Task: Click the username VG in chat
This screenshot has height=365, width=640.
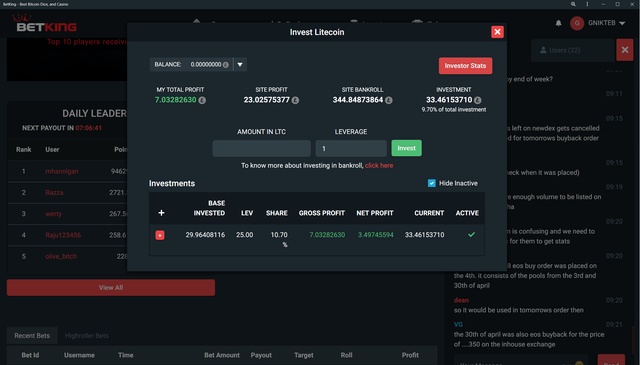Action: [x=458, y=325]
